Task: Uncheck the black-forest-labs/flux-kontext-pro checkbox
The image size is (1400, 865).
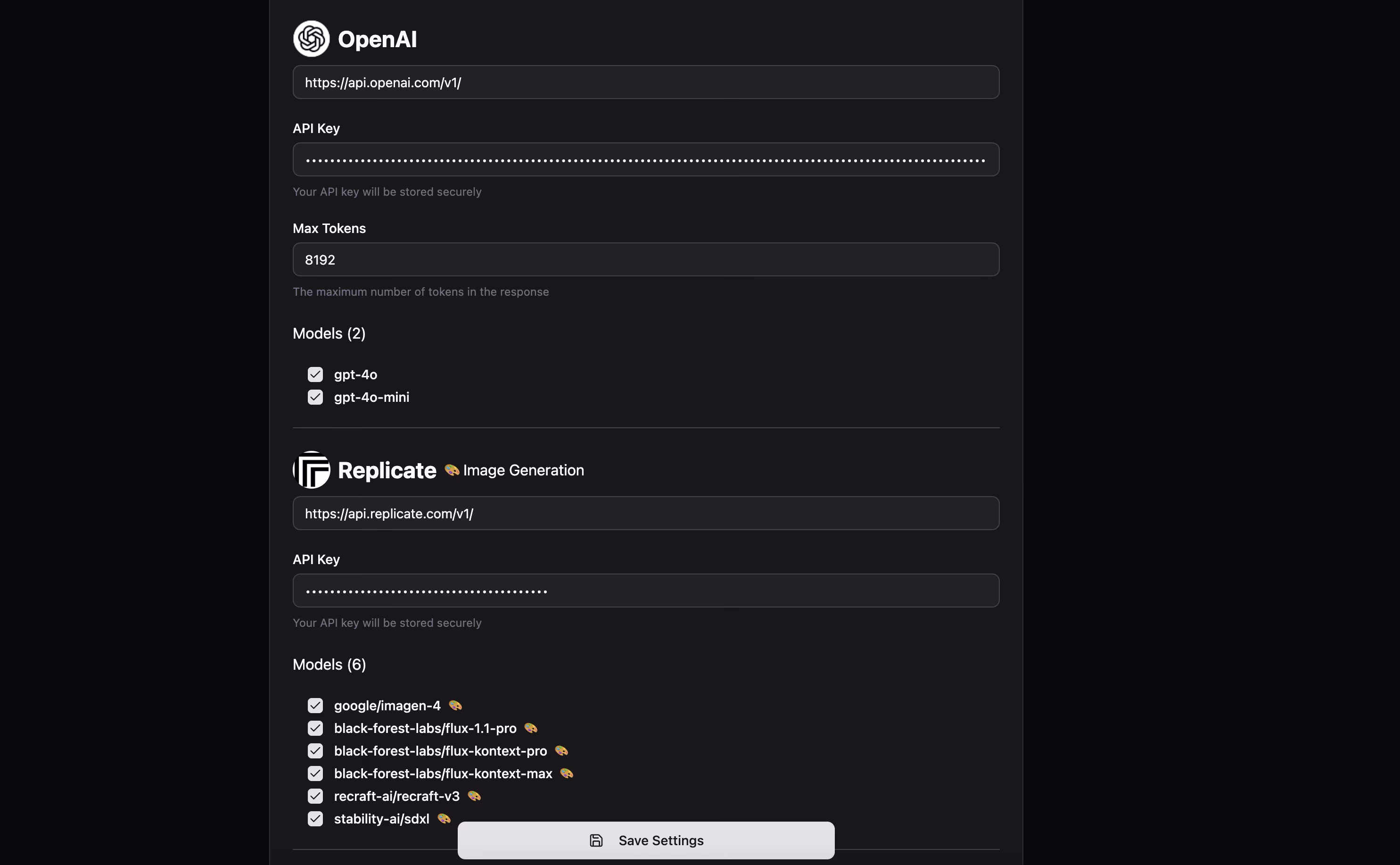Action: point(315,750)
